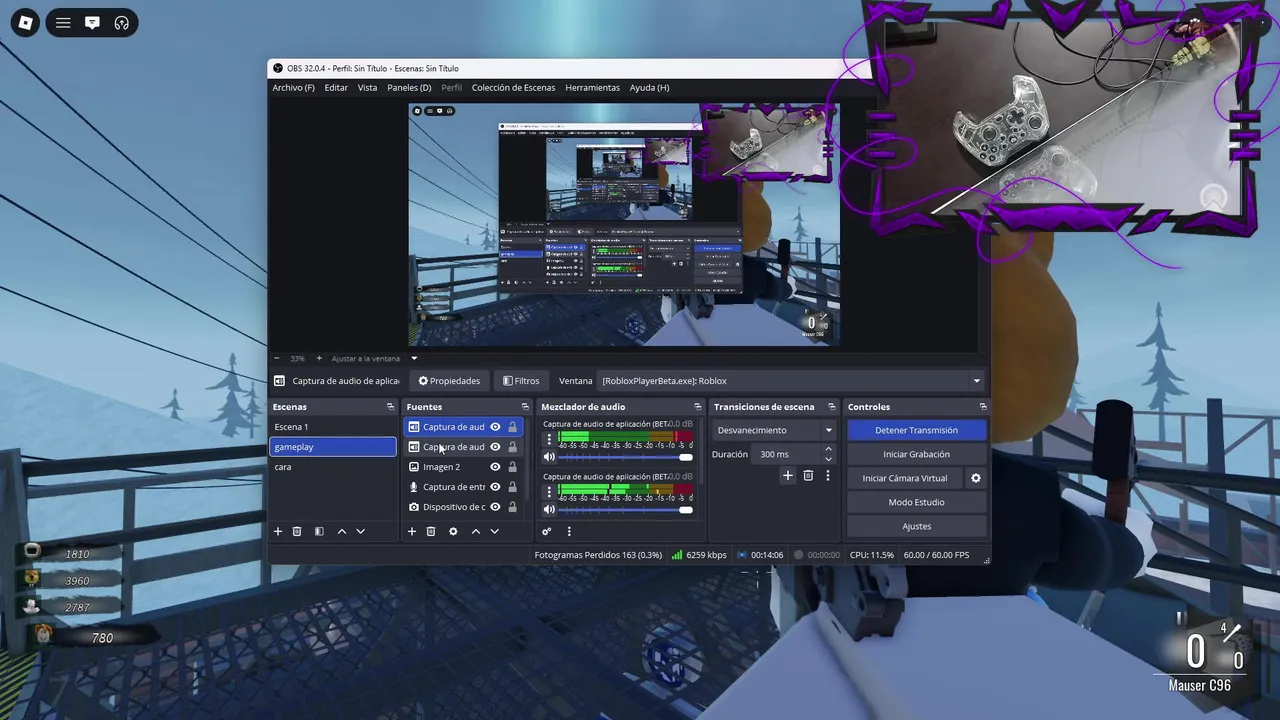Open the Ventana RobloxPlayerBeta.exe combo box
This screenshot has width=1280, height=720.
[792, 381]
